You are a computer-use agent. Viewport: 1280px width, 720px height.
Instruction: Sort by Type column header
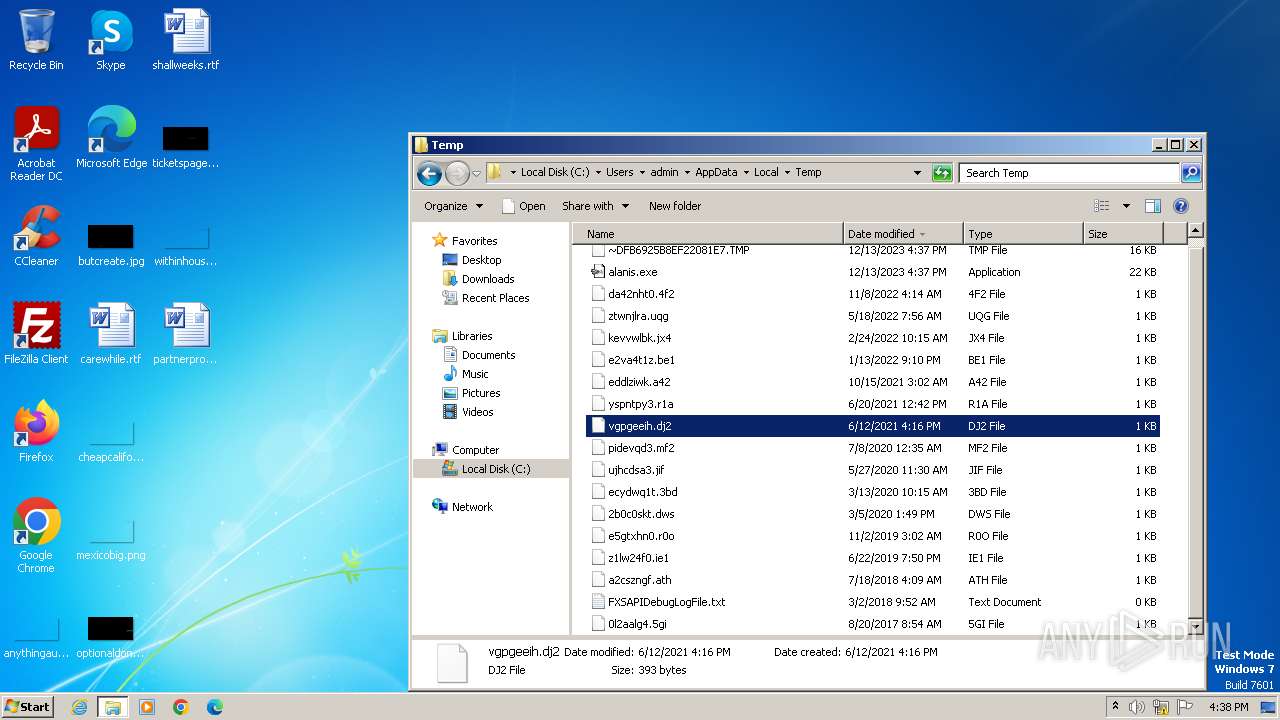point(1023,234)
